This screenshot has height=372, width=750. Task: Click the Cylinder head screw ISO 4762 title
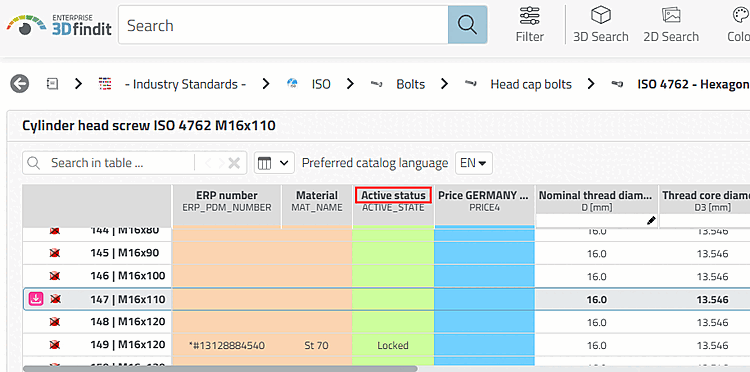coord(149,126)
